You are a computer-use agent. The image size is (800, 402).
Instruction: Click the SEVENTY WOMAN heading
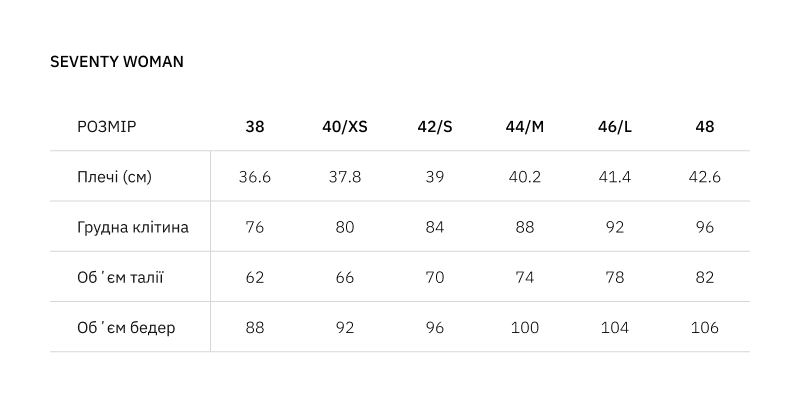pyautogui.click(x=117, y=62)
